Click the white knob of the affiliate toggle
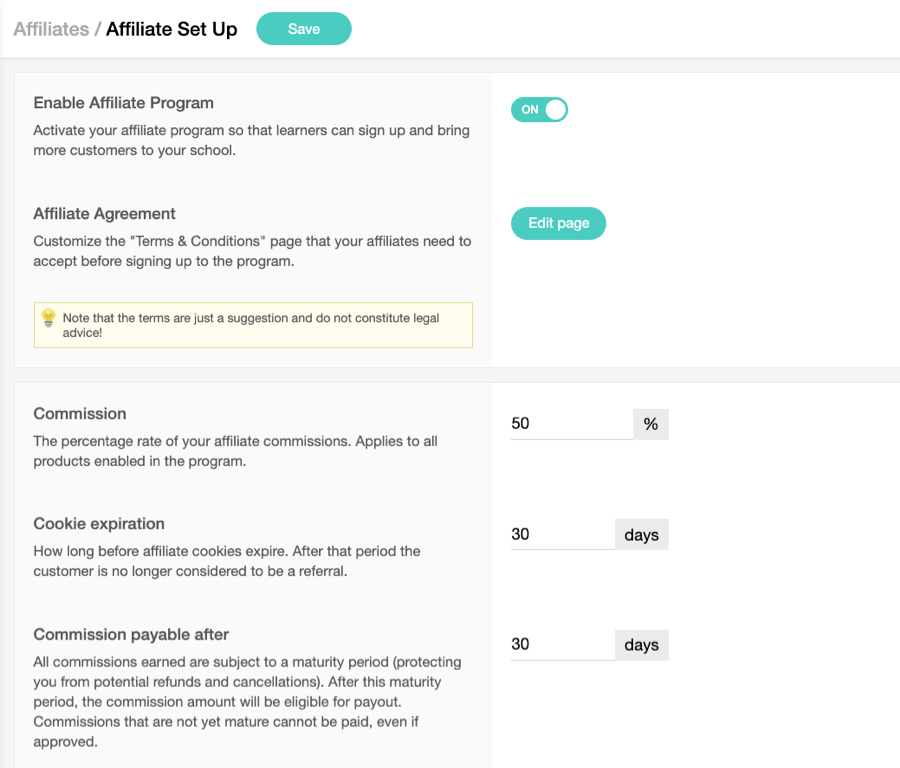 click(x=556, y=110)
